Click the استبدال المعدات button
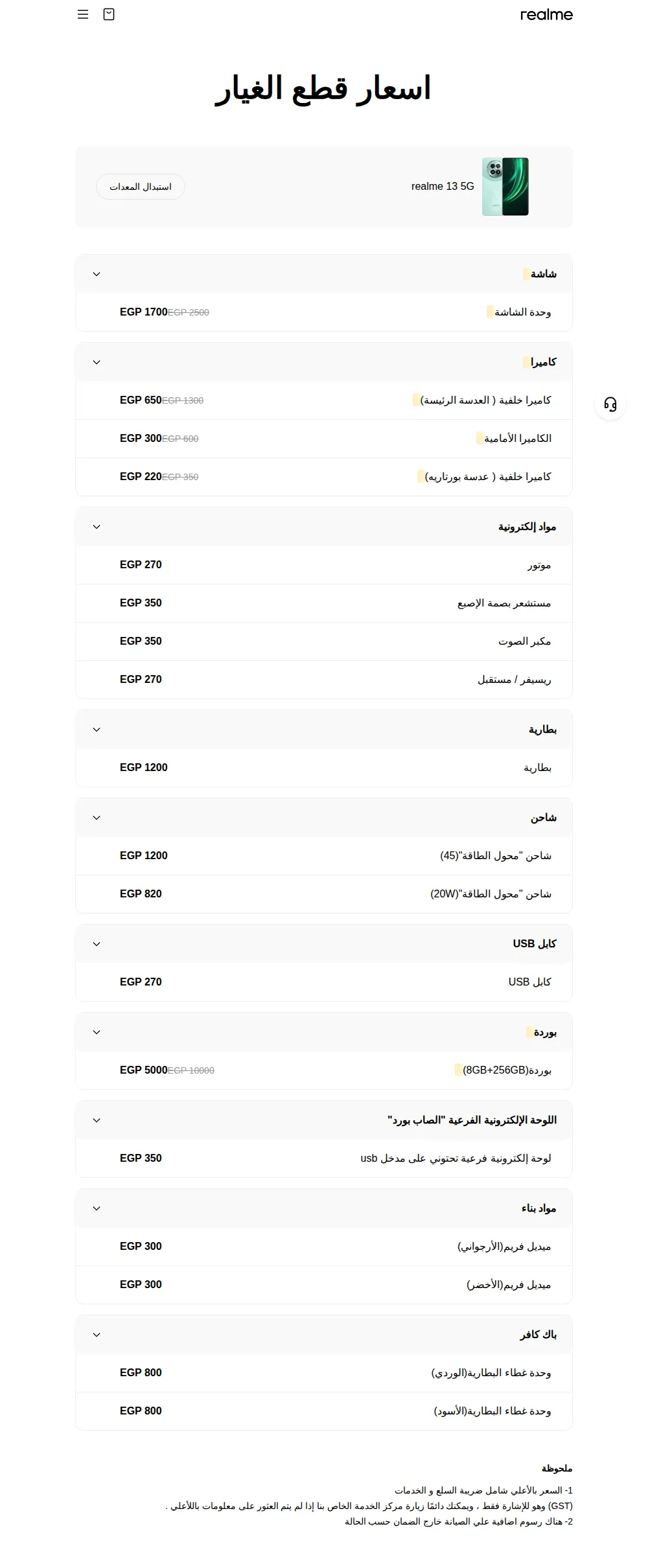This screenshot has width=648, height=1568. tap(141, 187)
